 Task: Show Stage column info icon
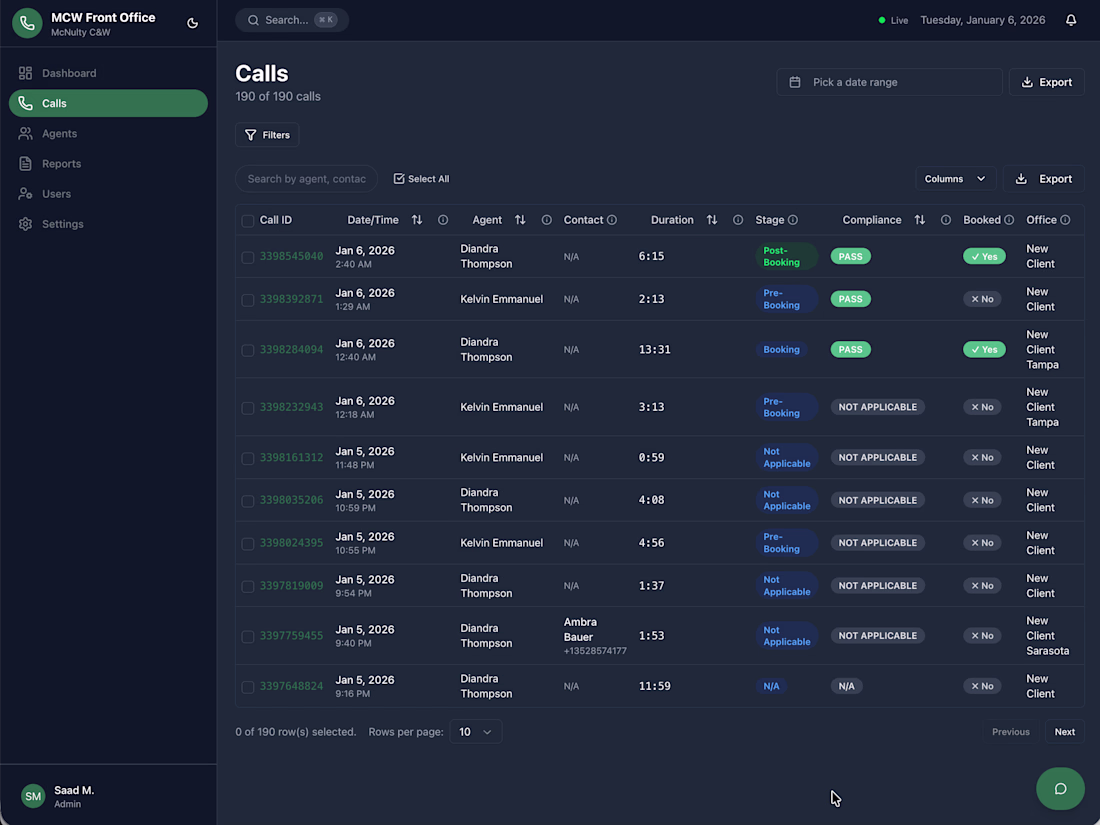[793, 220]
